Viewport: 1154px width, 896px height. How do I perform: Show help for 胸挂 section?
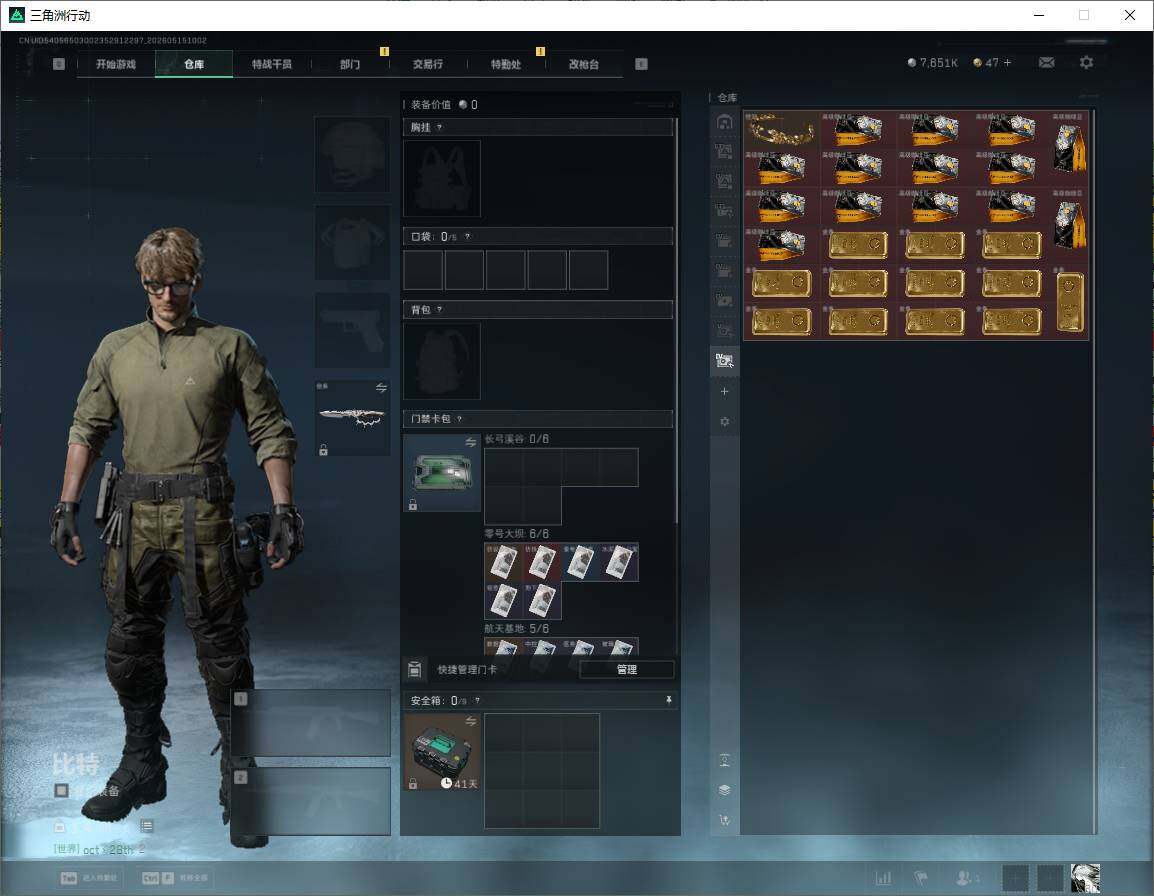tap(439, 127)
